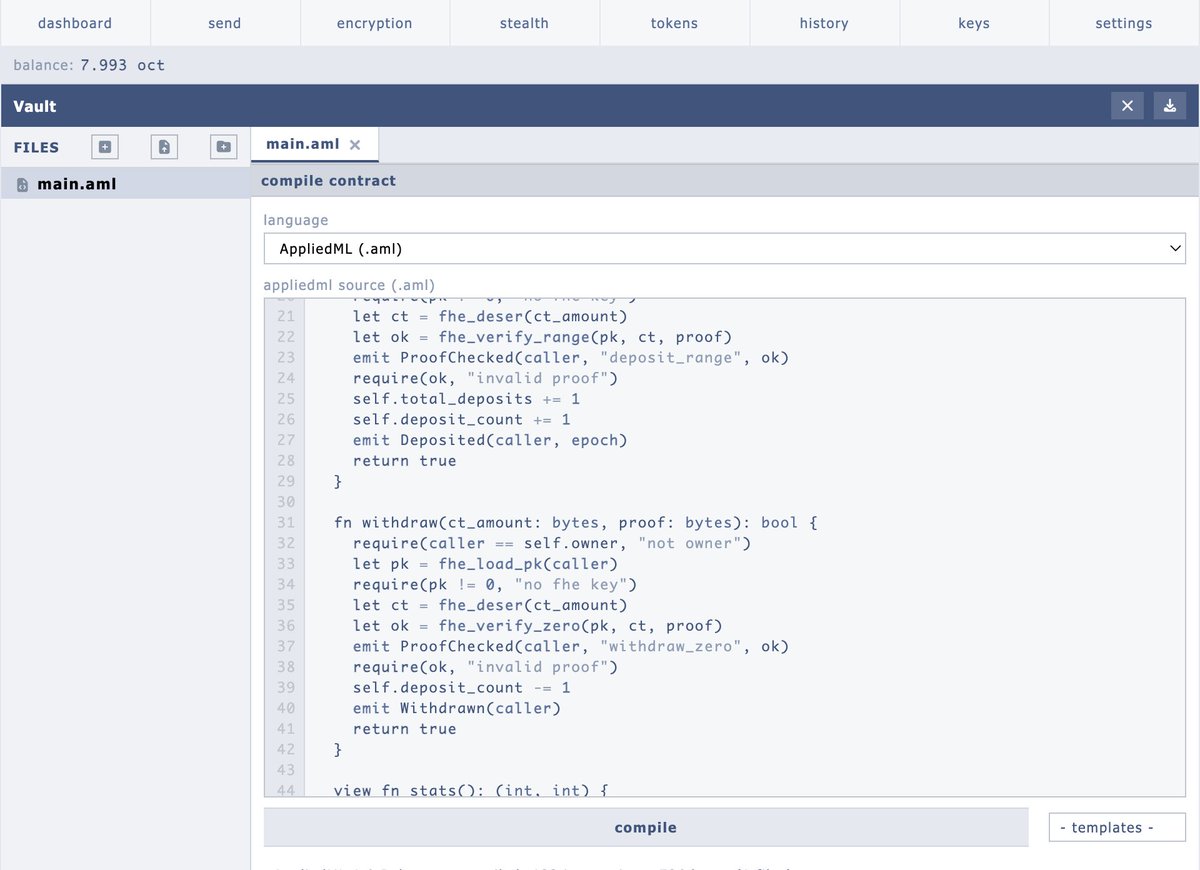This screenshot has width=1200, height=870.
Task: Click the upload file icon in FILES header
Action: [164, 147]
